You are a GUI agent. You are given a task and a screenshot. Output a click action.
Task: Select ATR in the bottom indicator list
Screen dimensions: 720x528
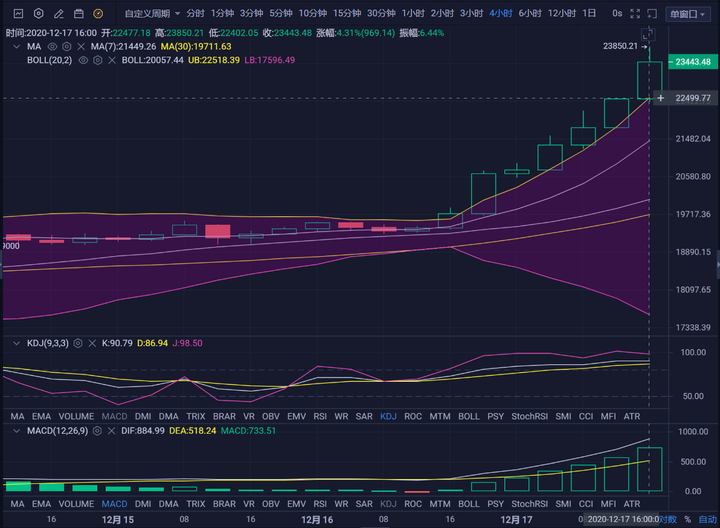632,504
